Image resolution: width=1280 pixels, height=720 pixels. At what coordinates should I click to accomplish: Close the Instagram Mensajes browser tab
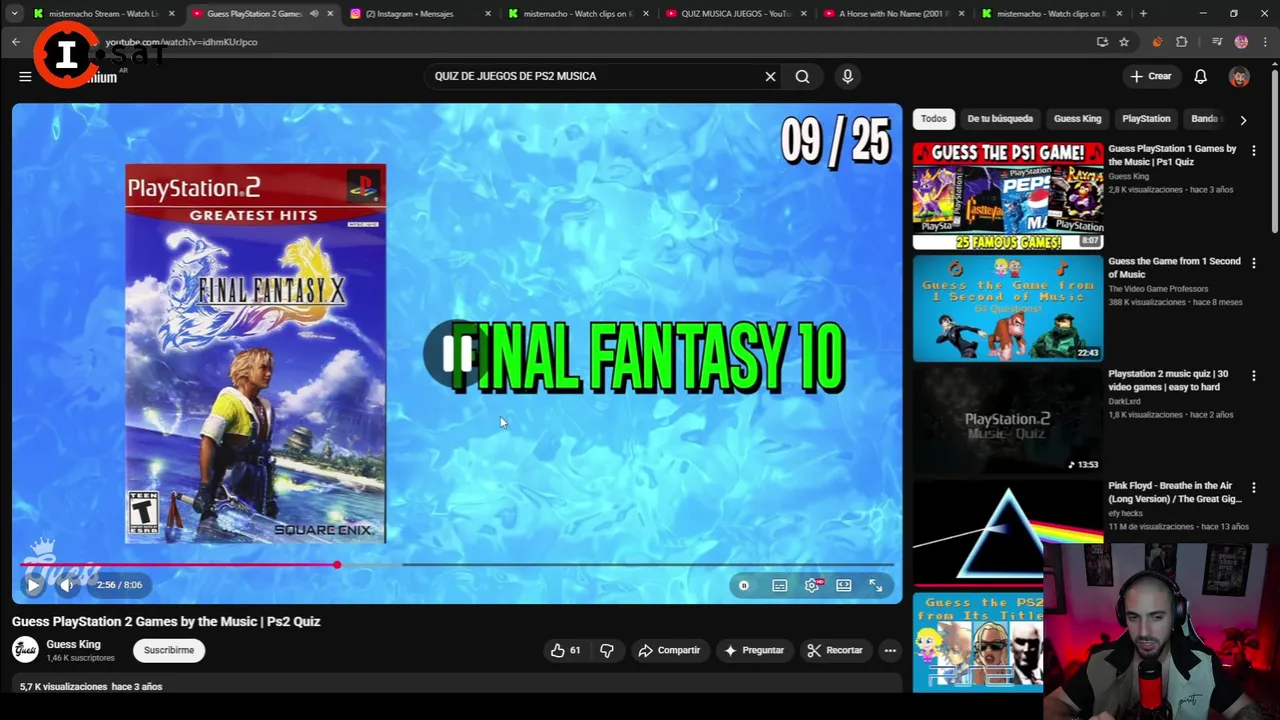pyautogui.click(x=488, y=14)
